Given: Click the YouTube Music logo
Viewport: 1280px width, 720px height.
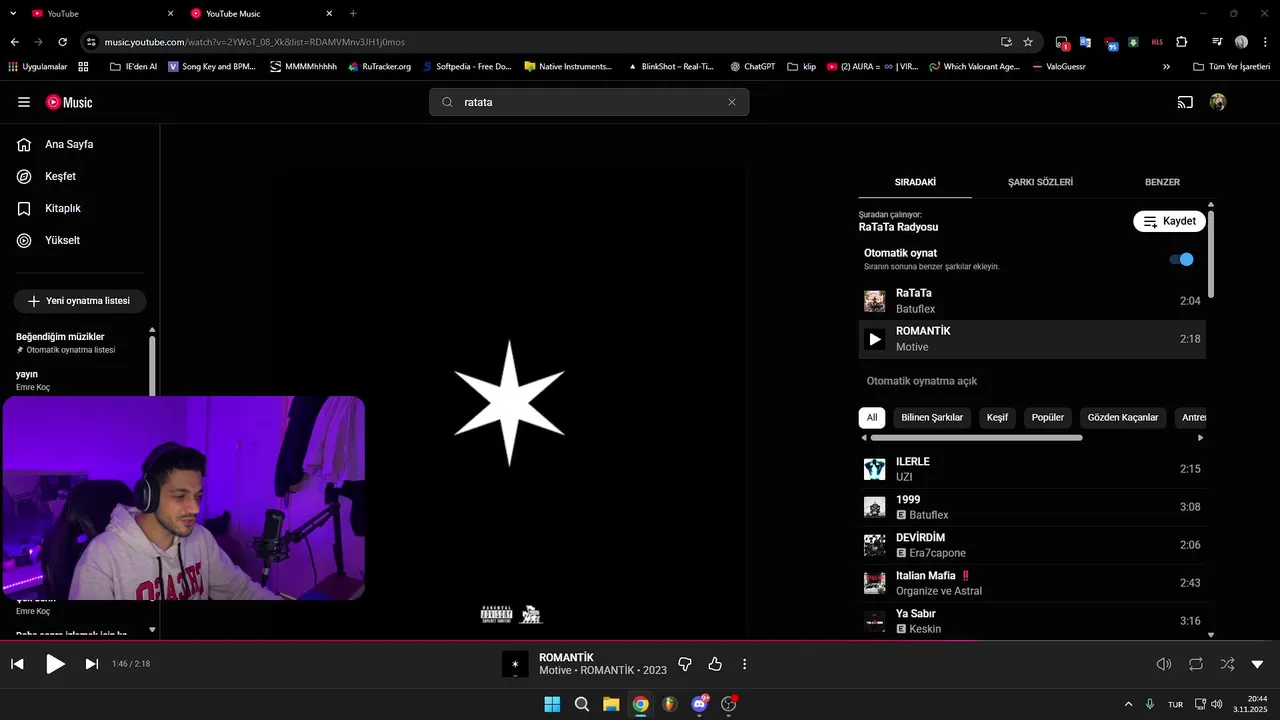Looking at the screenshot, I should [69, 102].
